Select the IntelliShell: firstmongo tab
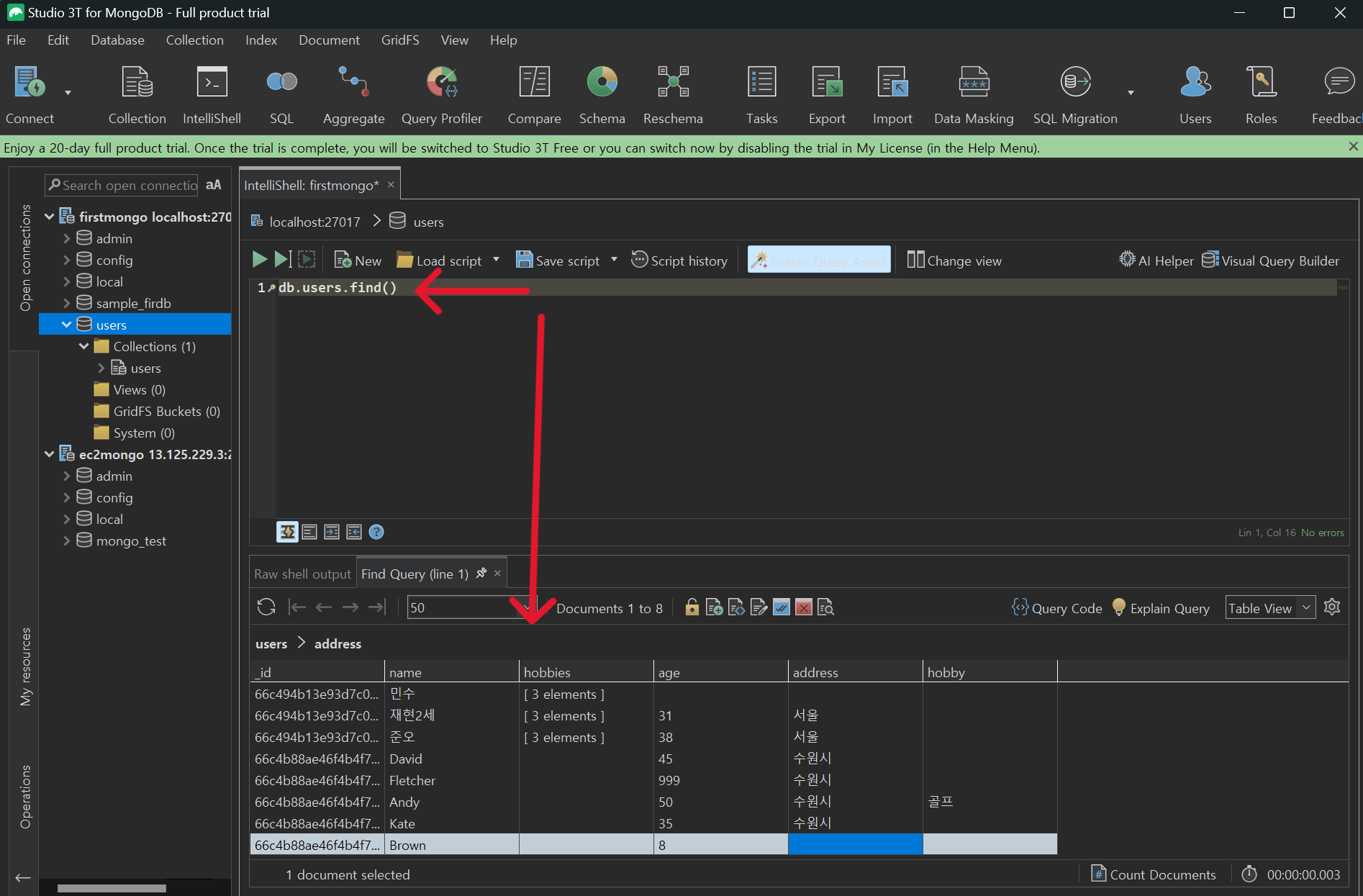 pyautogui.click(x=311, y=185)
